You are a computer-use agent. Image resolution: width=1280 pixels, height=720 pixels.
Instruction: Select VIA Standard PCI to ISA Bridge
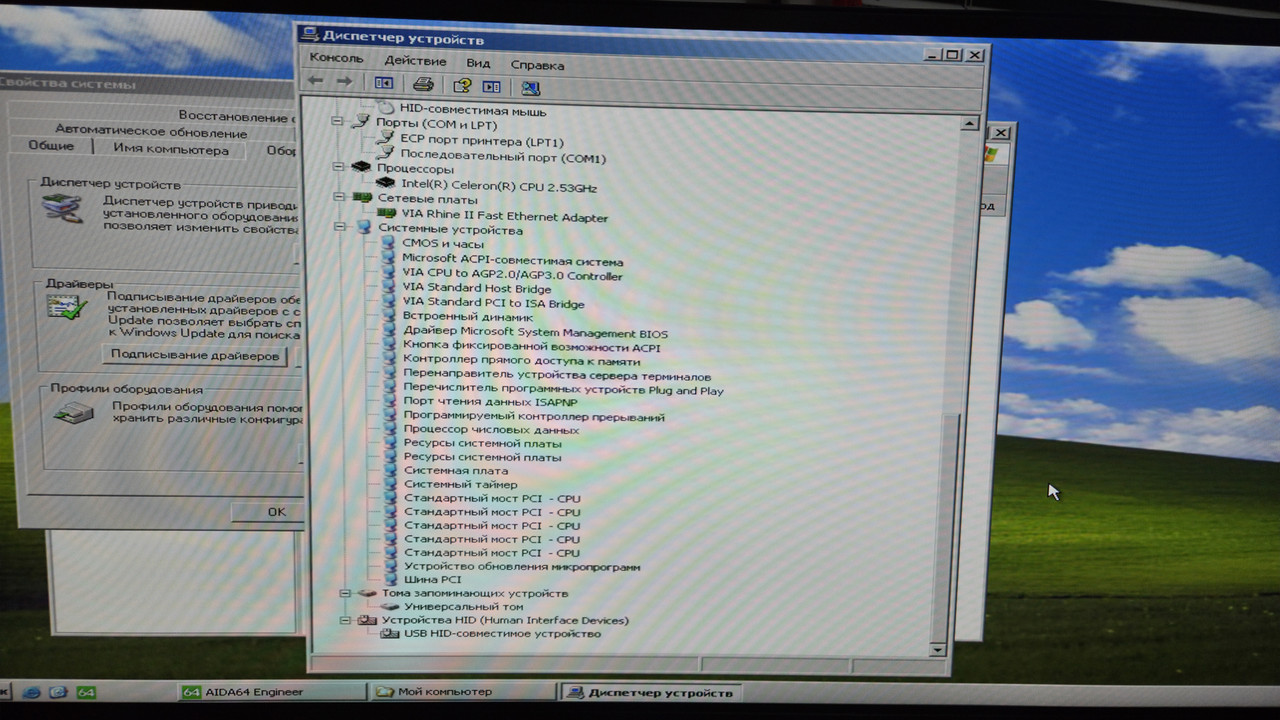coord(493,303)
